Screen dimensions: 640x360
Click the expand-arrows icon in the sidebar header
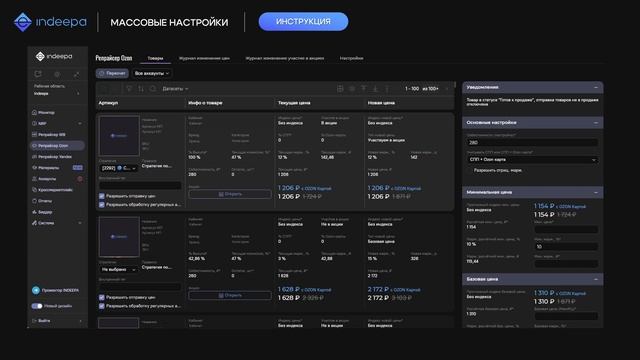[x=76, y=74]
